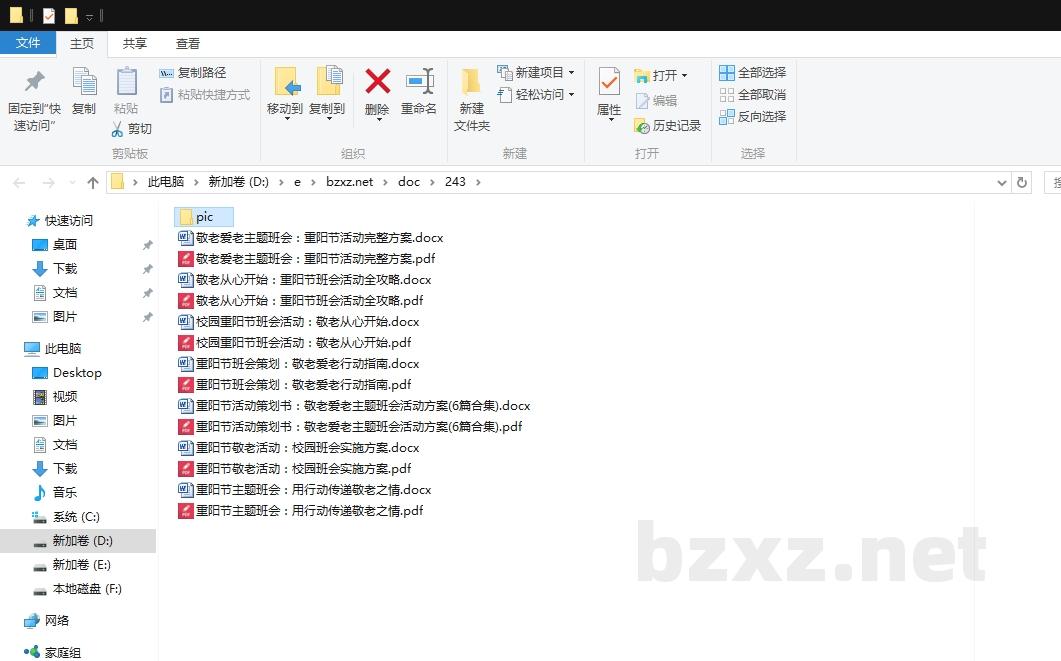Open the 文件 (File) menu
Screen dimensions: 1061x661
pos(29,43)
